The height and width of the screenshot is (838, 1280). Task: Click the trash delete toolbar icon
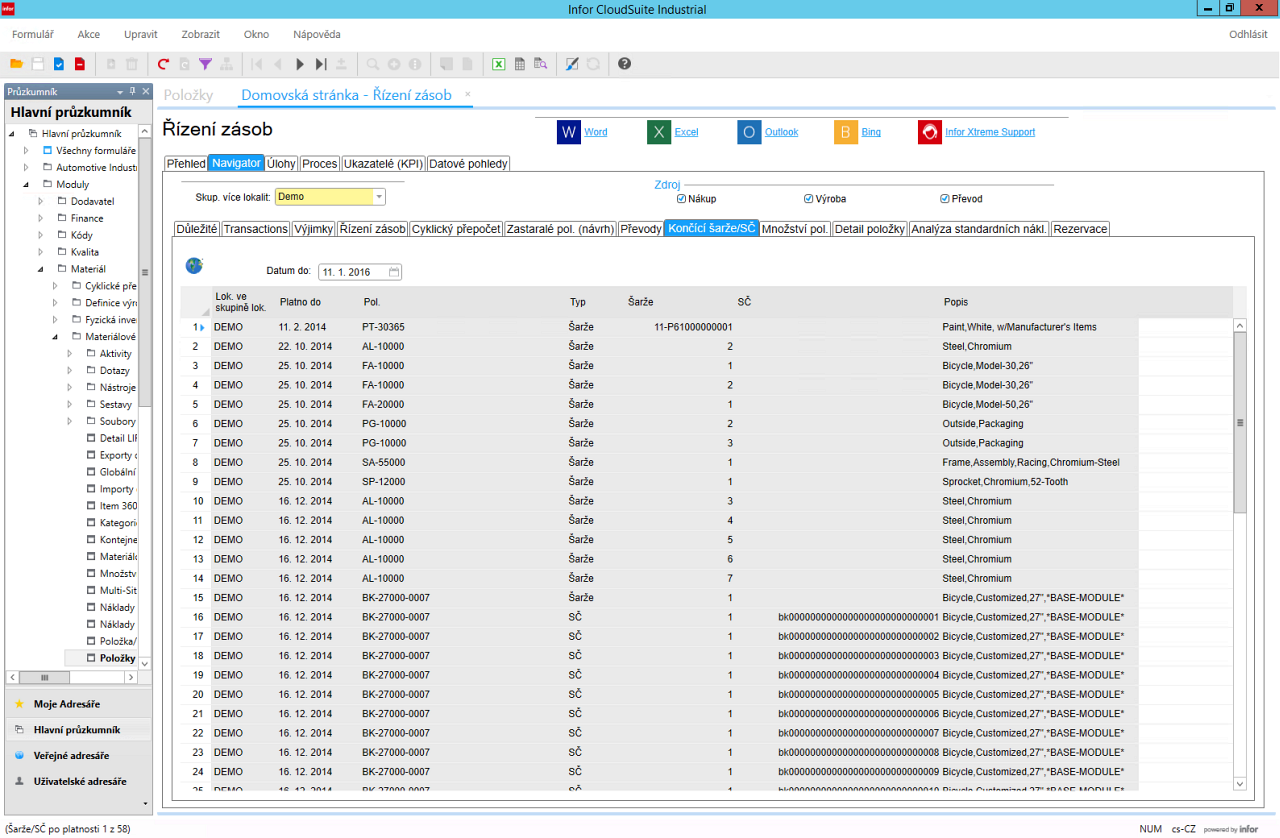[x=132, y=64]
